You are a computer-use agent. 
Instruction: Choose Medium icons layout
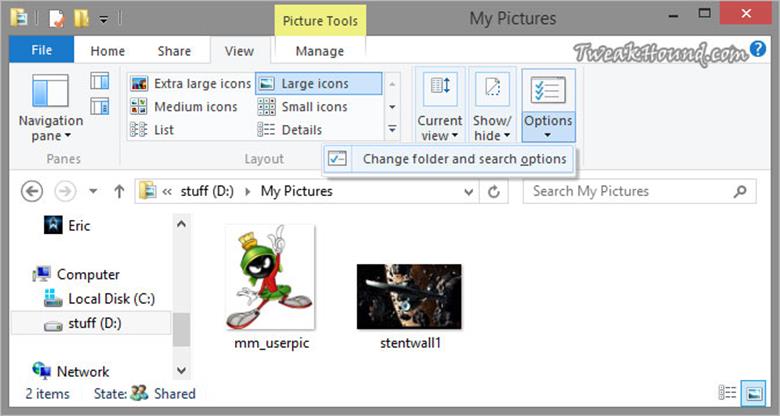(184, 106)
